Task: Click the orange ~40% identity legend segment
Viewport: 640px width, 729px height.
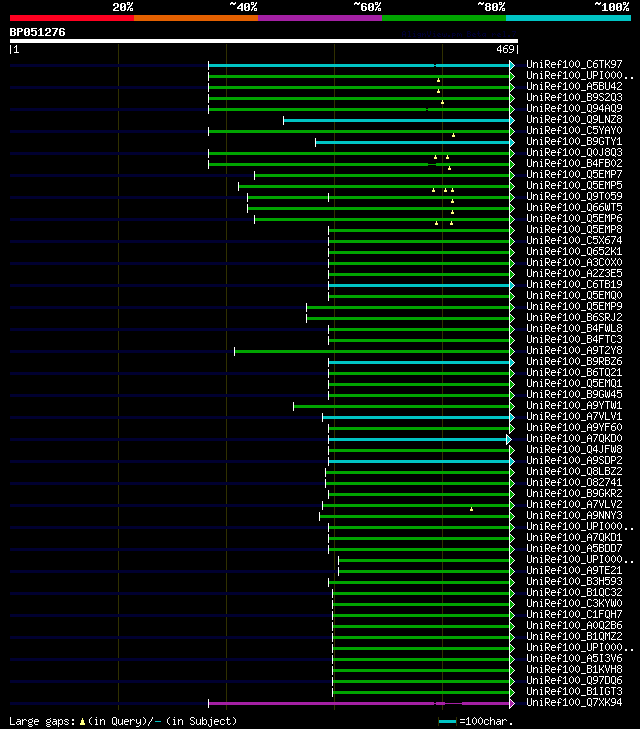Action: [x=196, y=18]
